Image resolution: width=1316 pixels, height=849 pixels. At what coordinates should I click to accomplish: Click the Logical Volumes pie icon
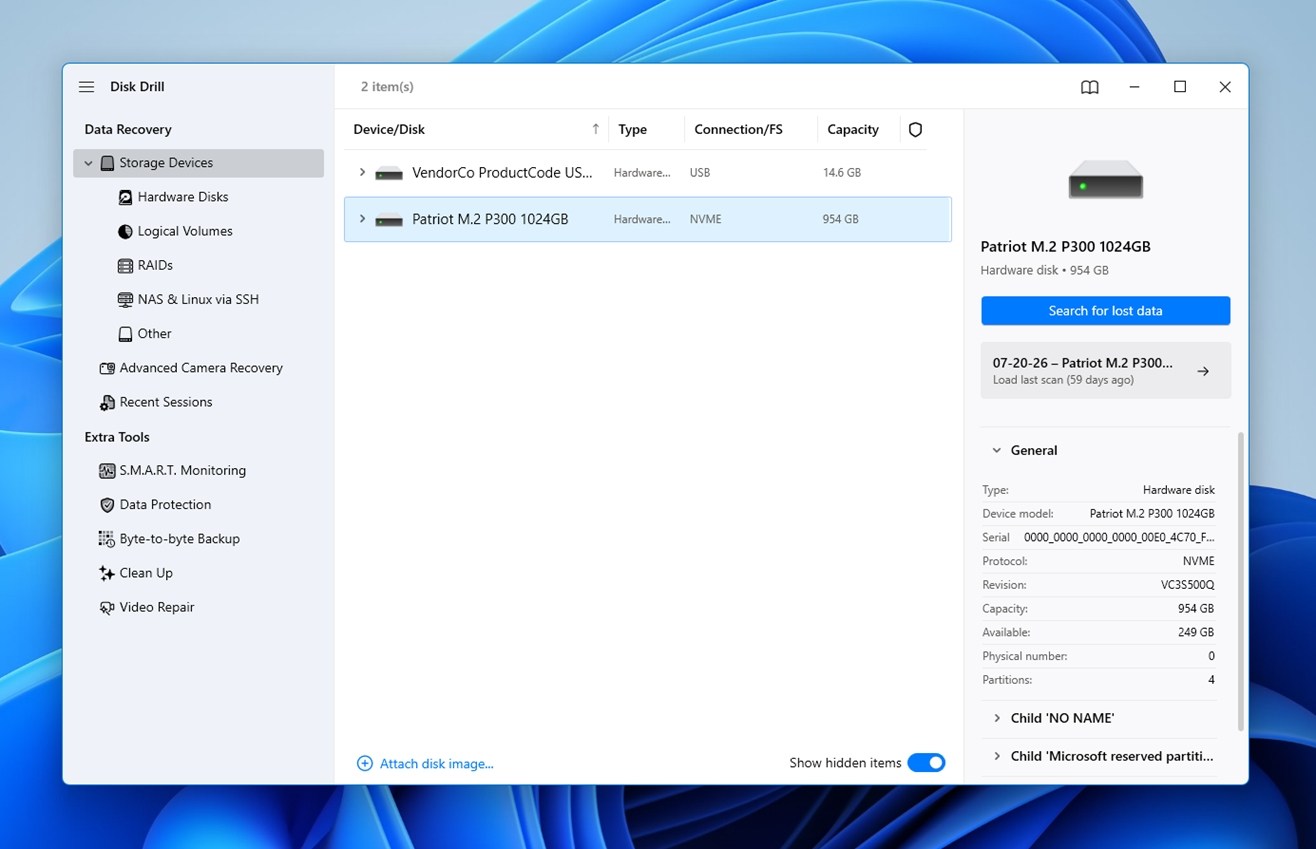(125, 231)
